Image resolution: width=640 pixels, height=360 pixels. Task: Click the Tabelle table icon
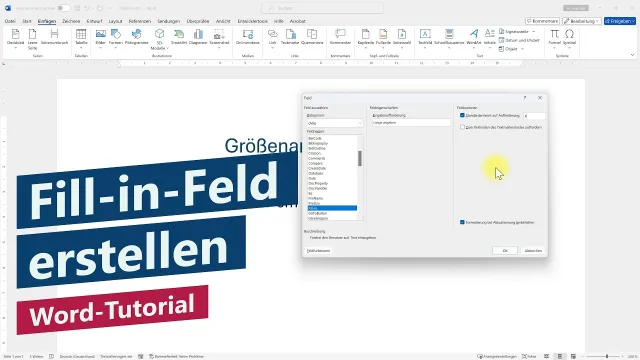coord(81,34)
